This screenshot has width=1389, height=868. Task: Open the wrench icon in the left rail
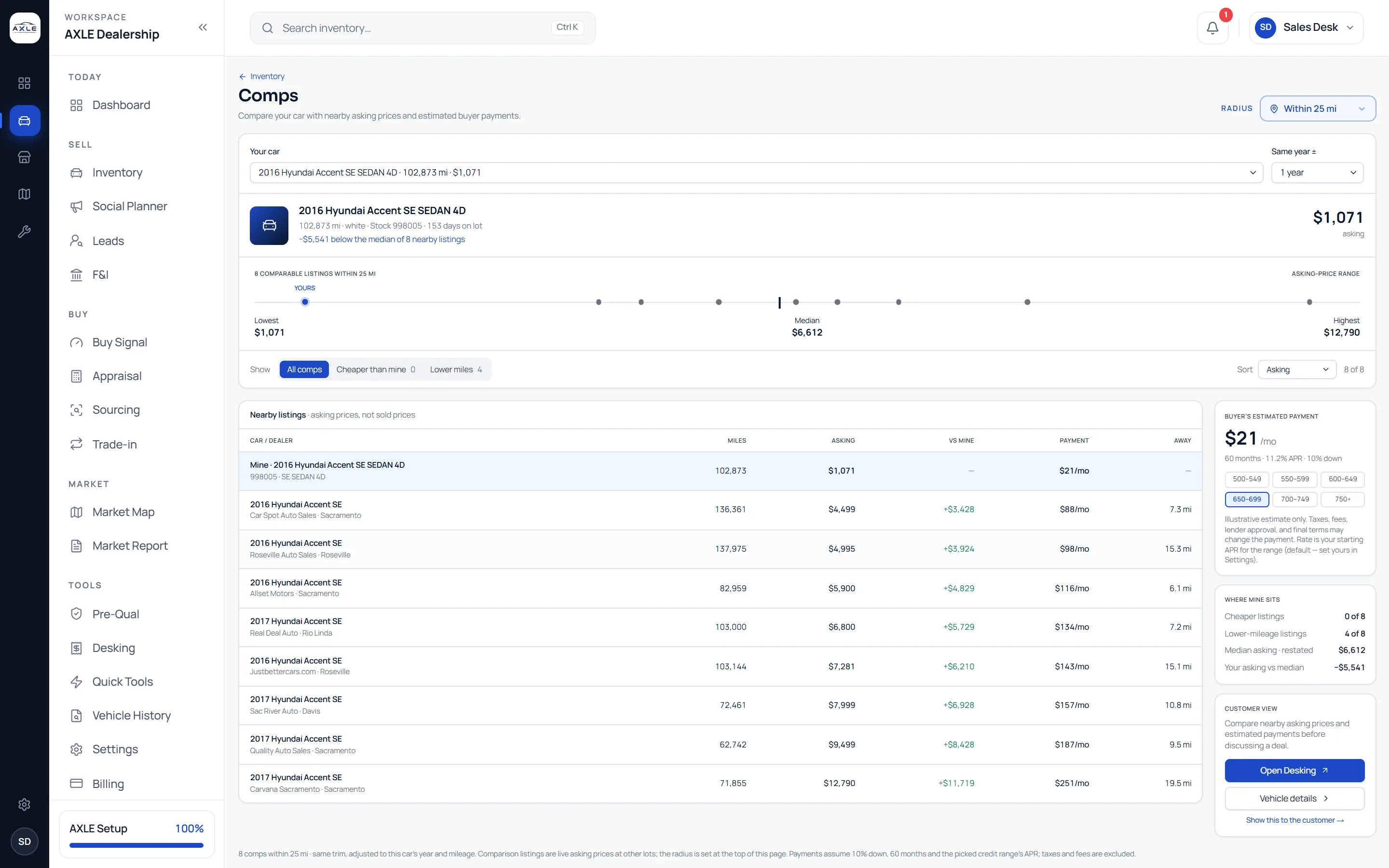[x=24, y=231]
